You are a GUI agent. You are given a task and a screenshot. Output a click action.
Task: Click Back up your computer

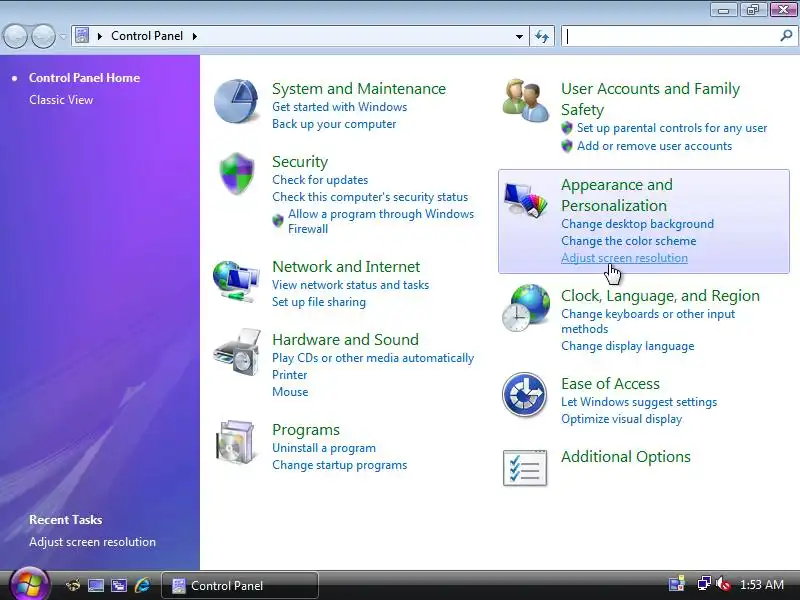click(334, 124)
